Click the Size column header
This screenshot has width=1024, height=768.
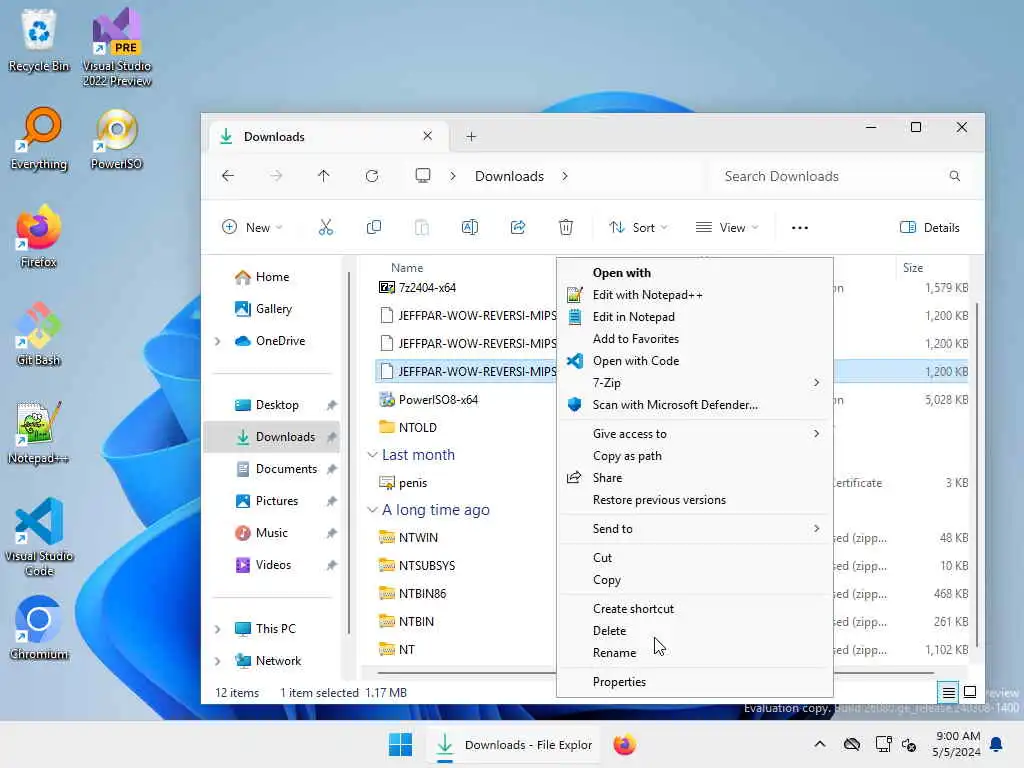[x=913, y=268]
